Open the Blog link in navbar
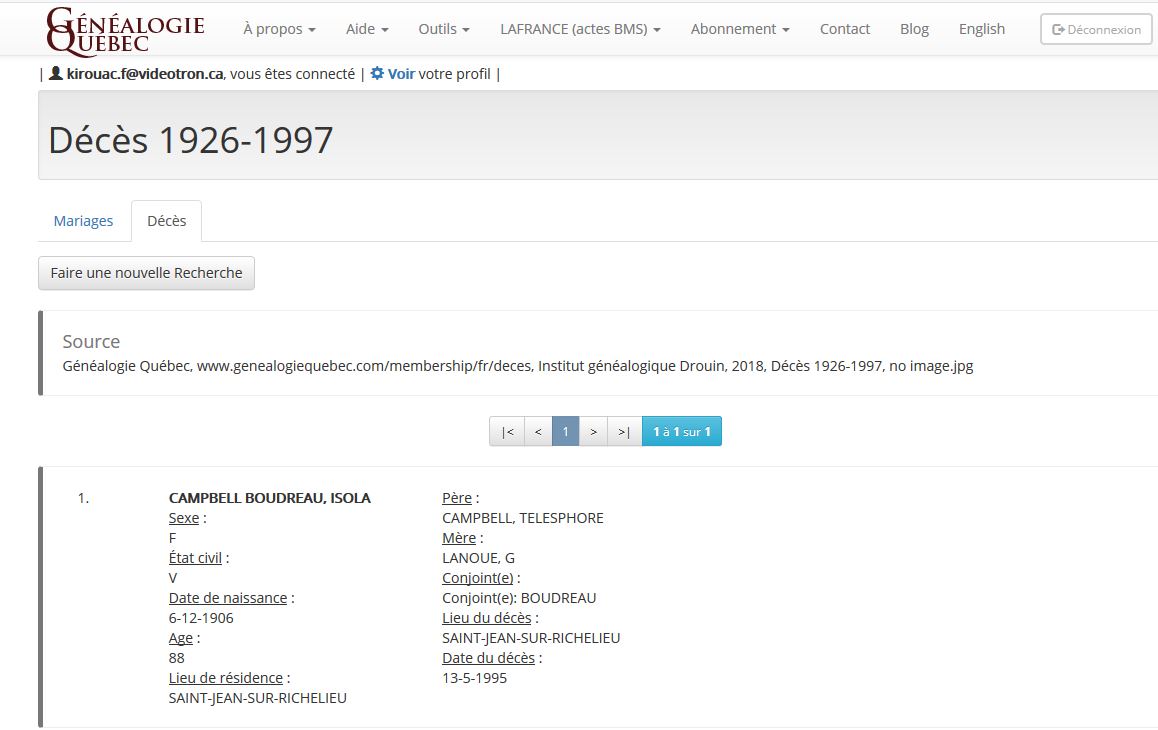The width and height of the screenshot is (1158, 730). coord(914,29)
